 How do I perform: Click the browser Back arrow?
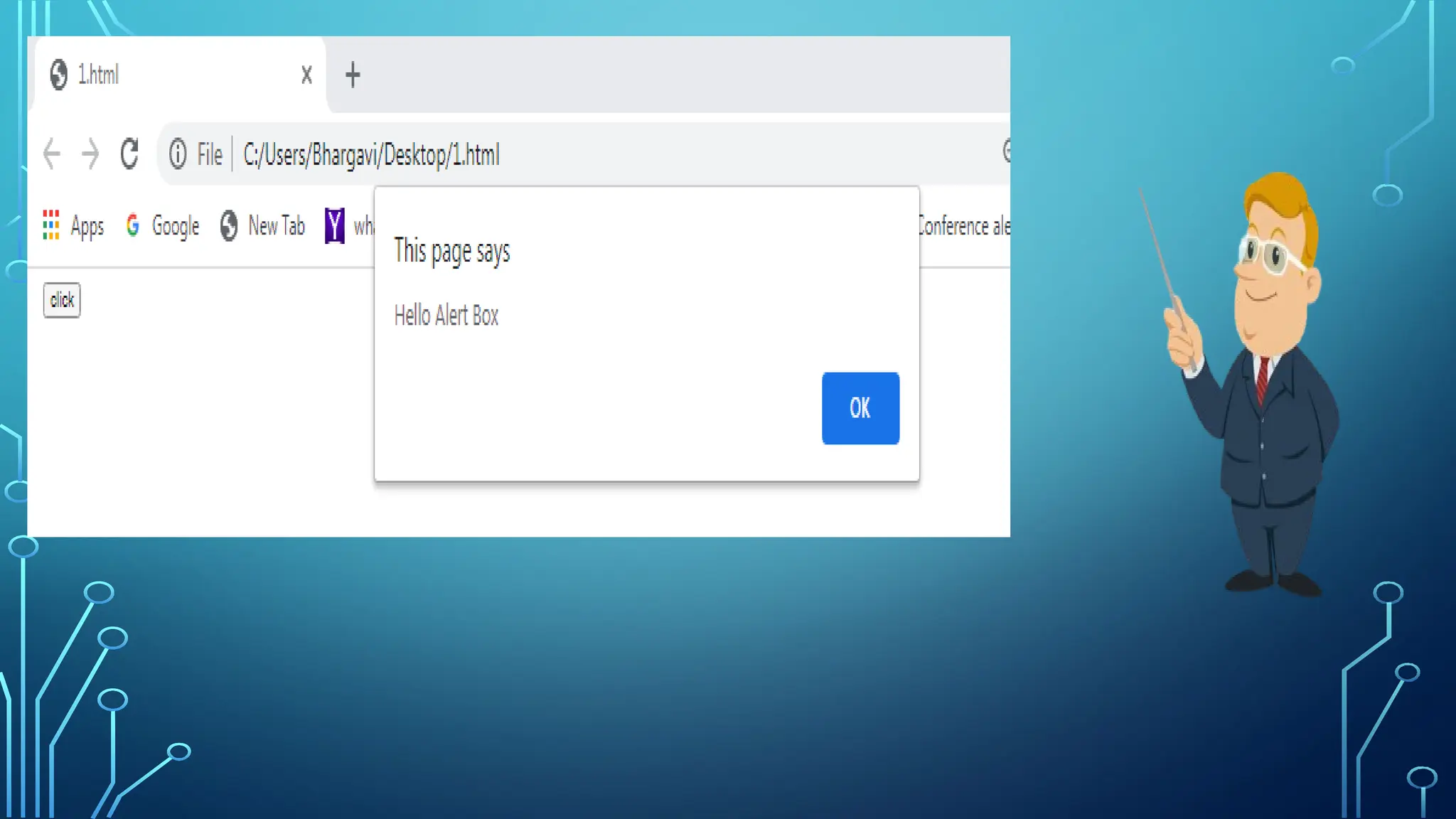[51, 154]
